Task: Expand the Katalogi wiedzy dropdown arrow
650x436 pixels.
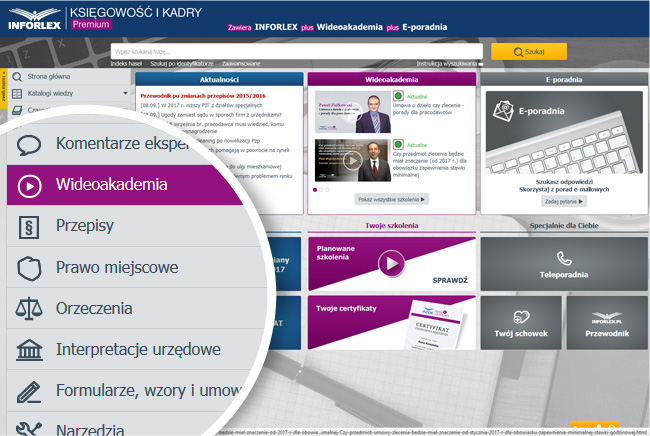Action: 125,93
